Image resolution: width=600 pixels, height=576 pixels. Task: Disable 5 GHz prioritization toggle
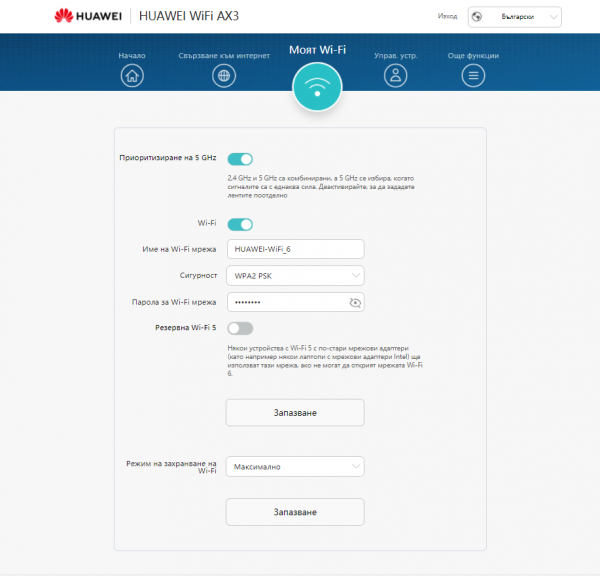(240, 159)
